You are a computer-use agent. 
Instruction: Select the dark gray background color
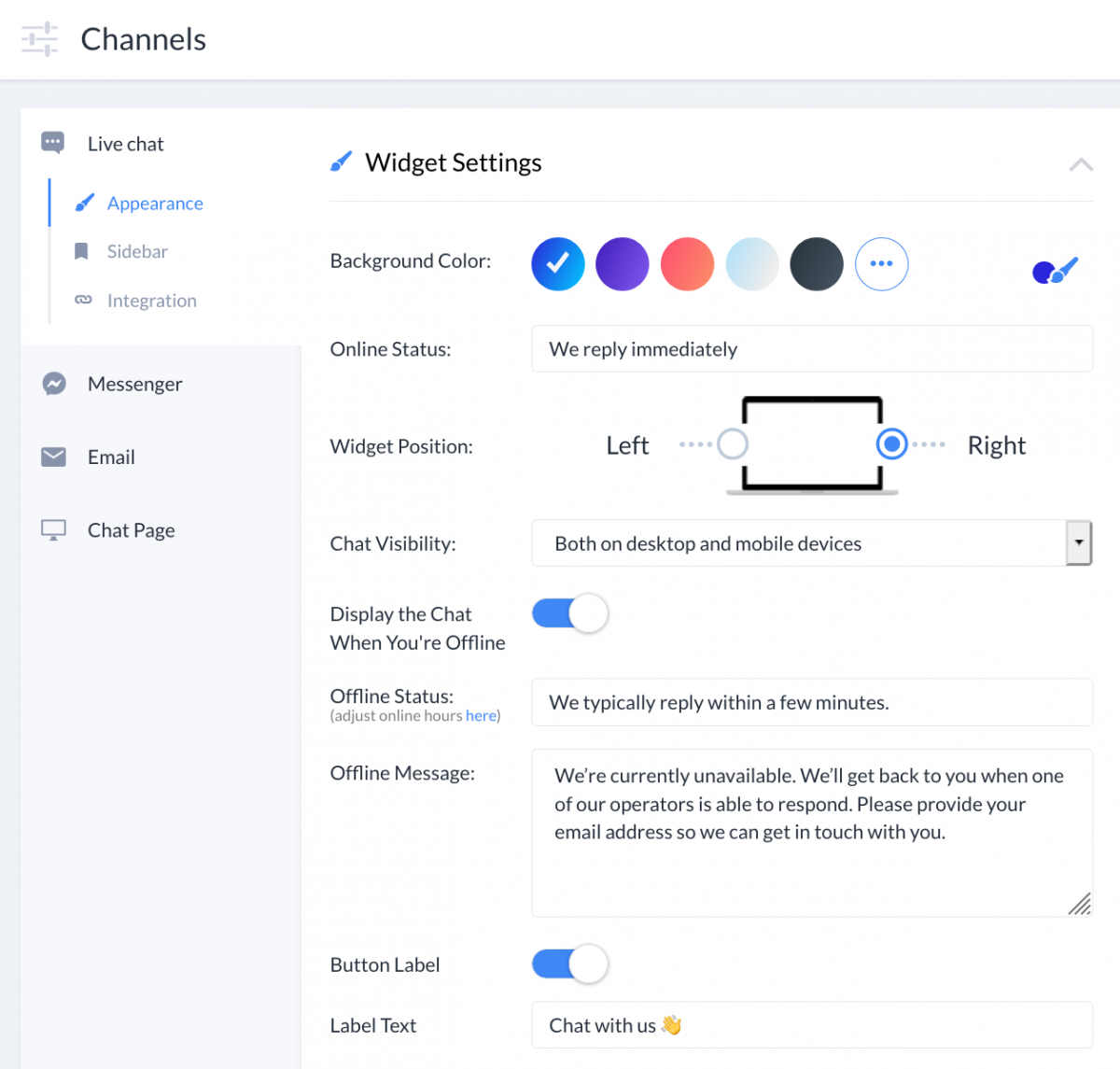[x=817, y=264]
